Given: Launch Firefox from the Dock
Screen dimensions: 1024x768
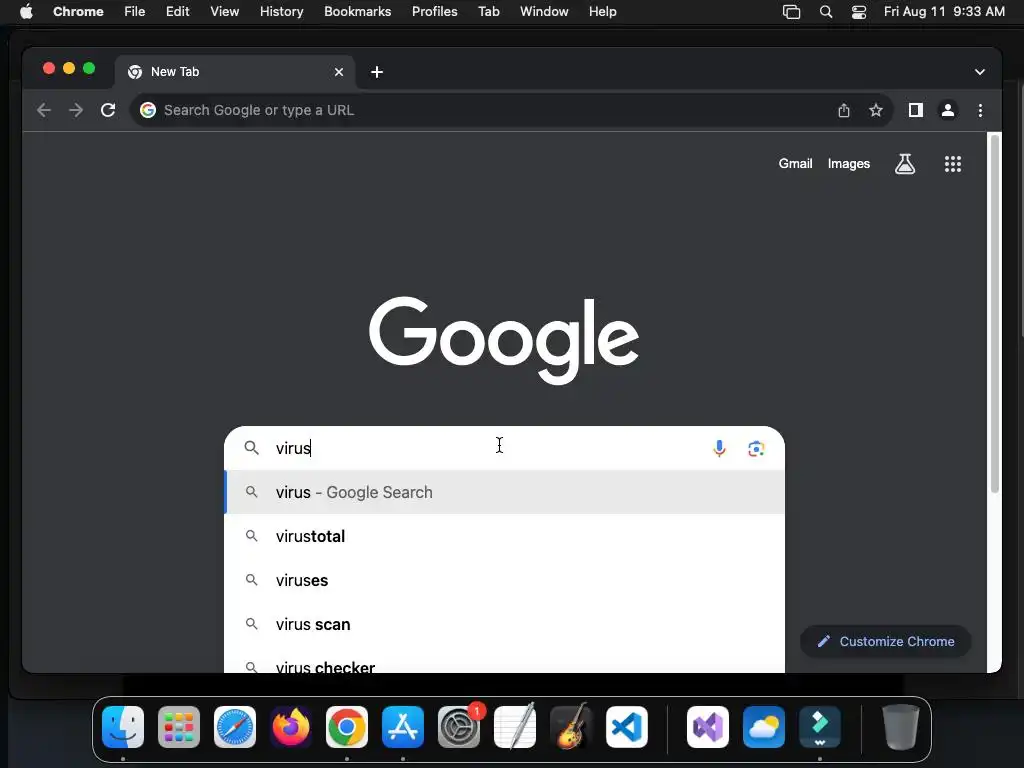Looking at the screenshot, I should click(291, 727).
